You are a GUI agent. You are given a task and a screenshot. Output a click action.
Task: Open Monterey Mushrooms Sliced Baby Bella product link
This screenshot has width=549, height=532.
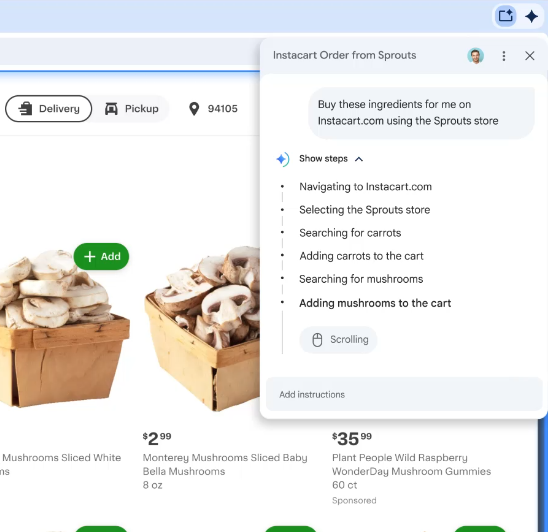tap(225, 464)
